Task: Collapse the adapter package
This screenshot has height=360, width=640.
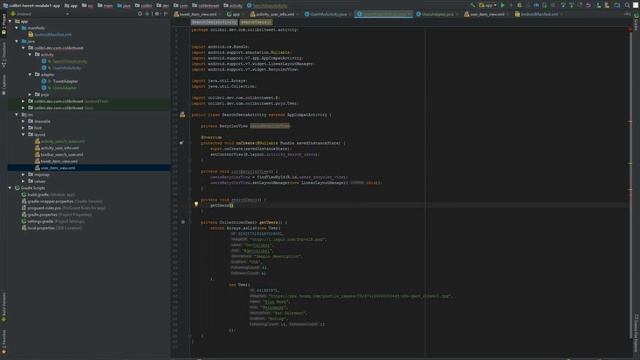Action: (x=30, y=74)
